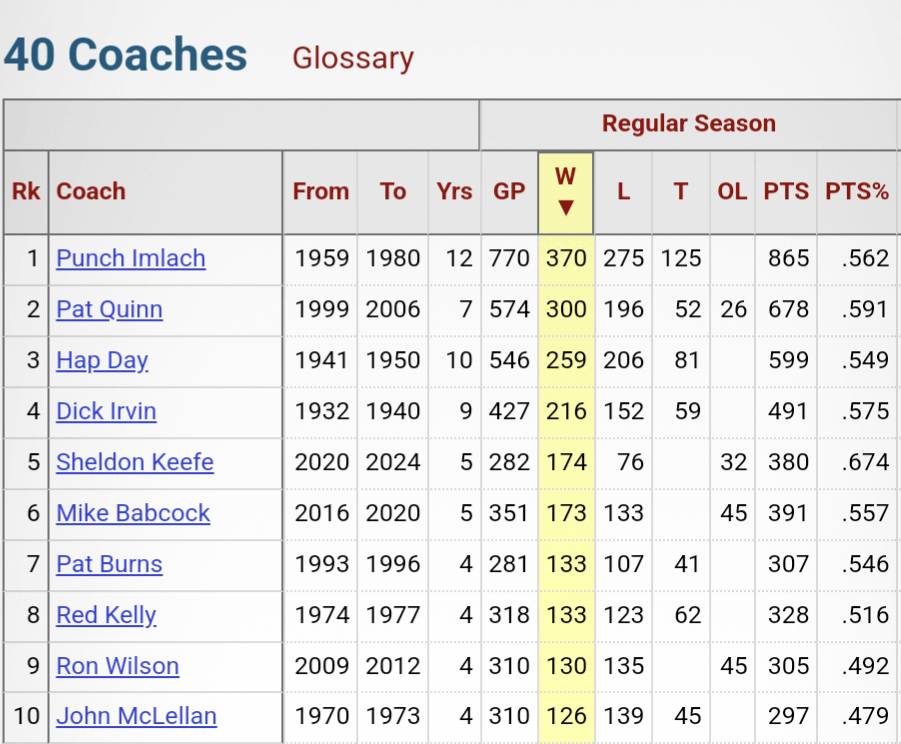901x744 pixels.
Task: Open Dick Irvin's profile link
Action: tap(106, 411)
